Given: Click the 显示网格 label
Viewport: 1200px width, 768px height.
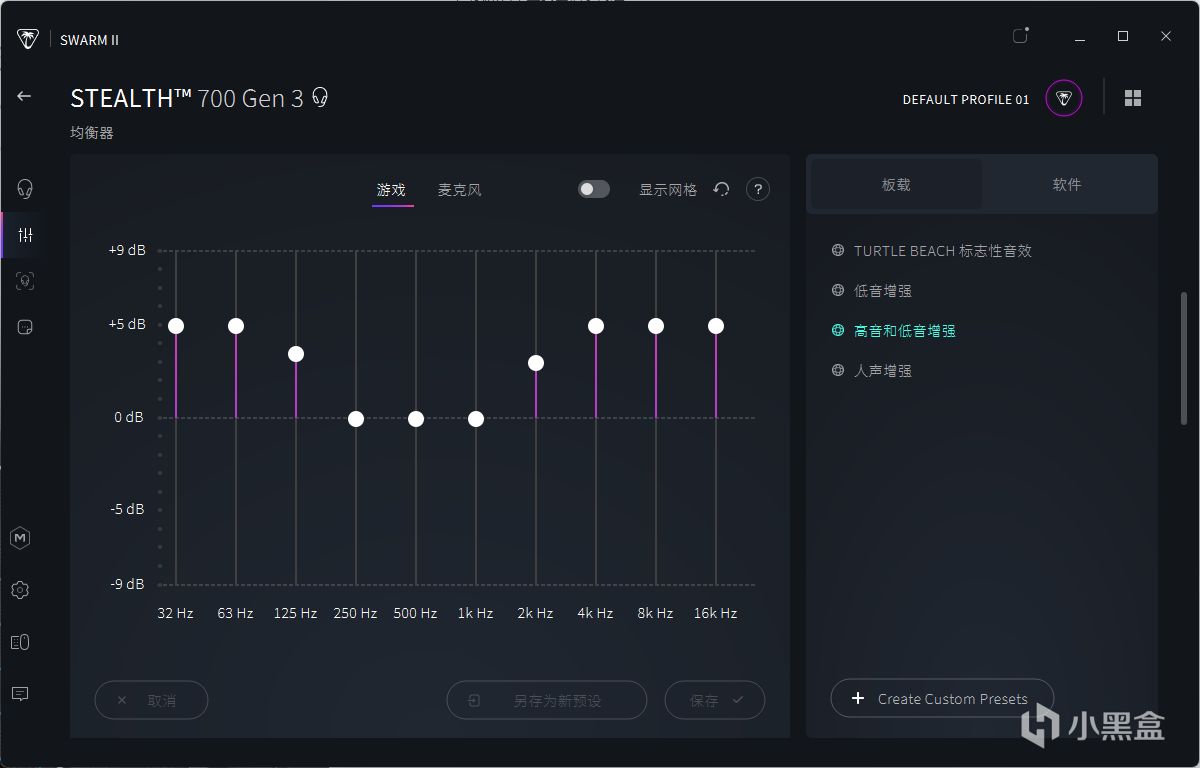Looking at the screenshot, I should coord(668,190).
